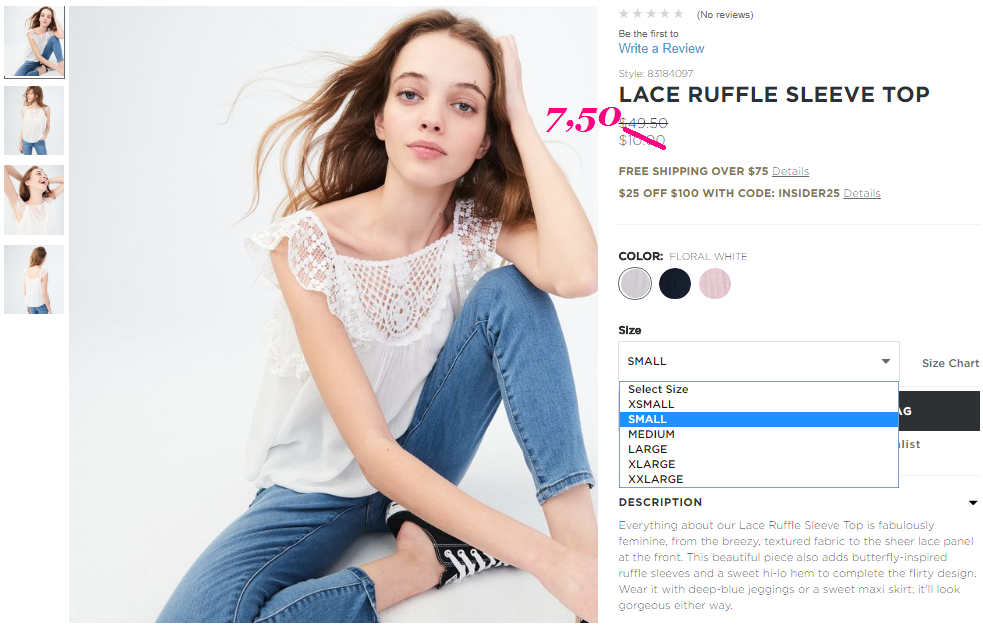
Task: Collapse the Description section arrow
Action: click(973, 502)
